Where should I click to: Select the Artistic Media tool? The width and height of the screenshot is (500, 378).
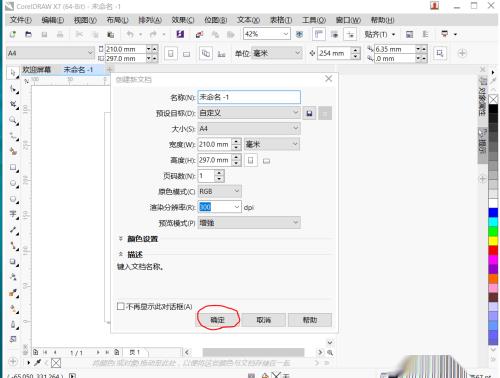click(13, 152)
